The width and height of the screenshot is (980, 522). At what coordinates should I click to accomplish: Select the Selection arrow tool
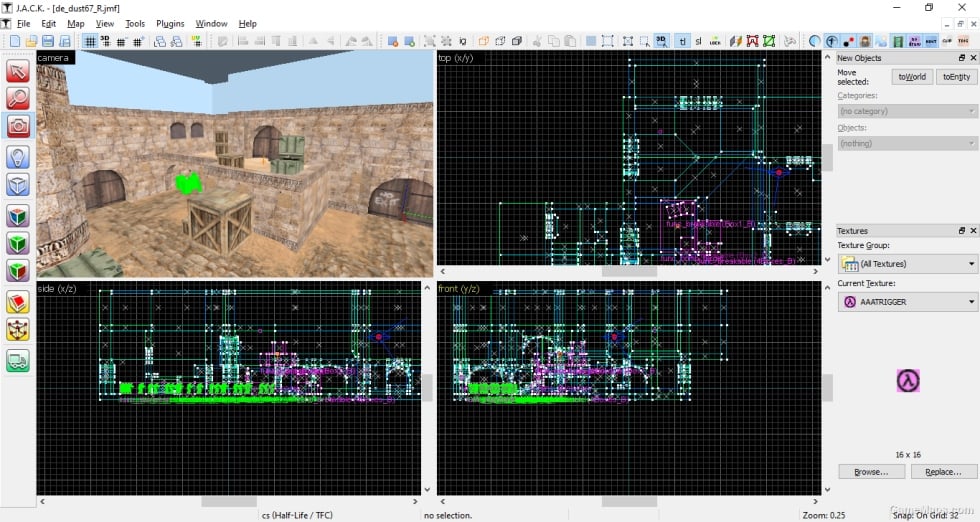(x=18, y=71)
